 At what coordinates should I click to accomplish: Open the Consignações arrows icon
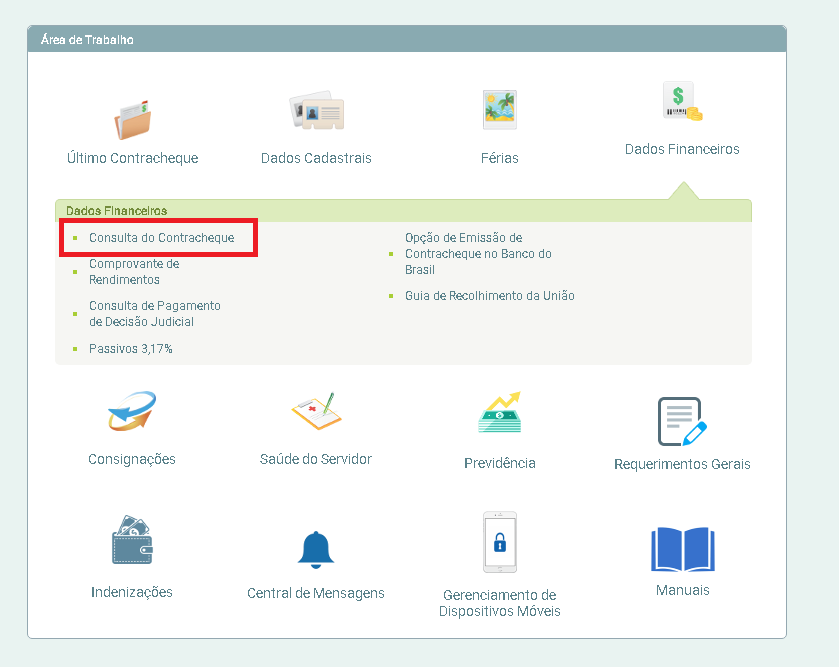(x=132, y=412)
